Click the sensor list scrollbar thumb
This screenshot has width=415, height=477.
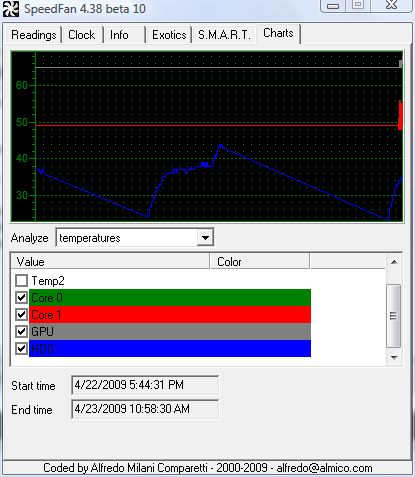pyautogui.click(x=394, y=316)
